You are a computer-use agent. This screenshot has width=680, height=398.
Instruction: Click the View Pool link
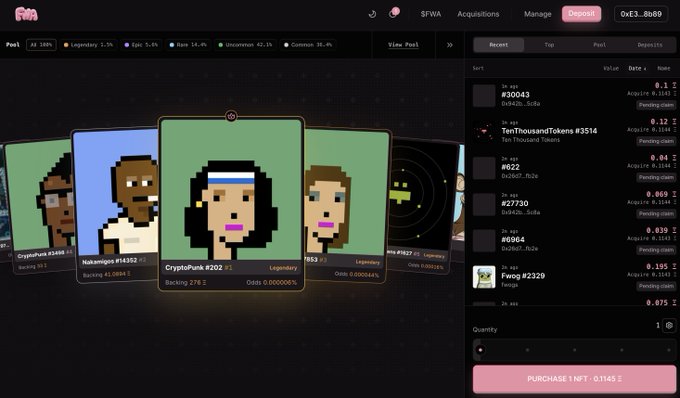(403, 45)
